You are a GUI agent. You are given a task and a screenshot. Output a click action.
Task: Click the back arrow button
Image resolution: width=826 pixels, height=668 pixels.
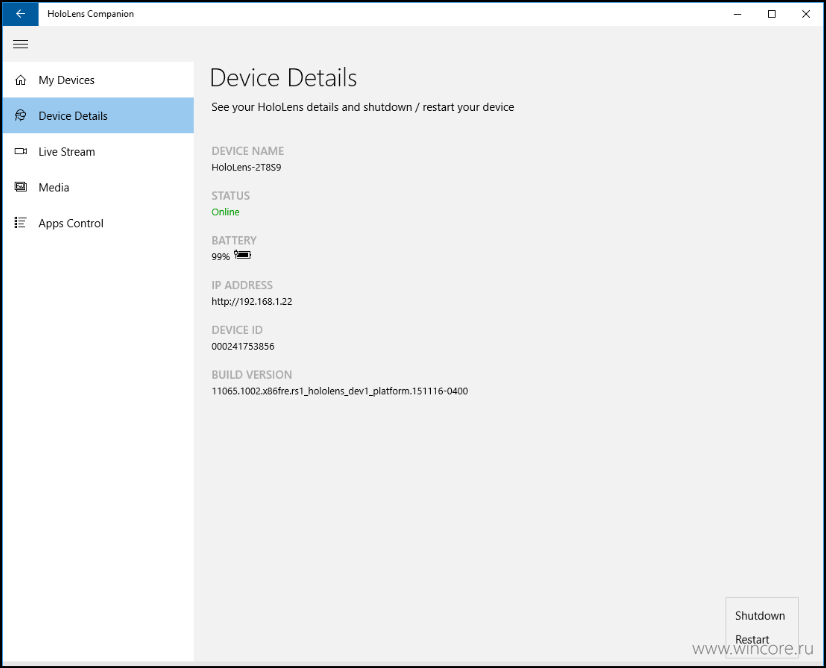[21, 14]
